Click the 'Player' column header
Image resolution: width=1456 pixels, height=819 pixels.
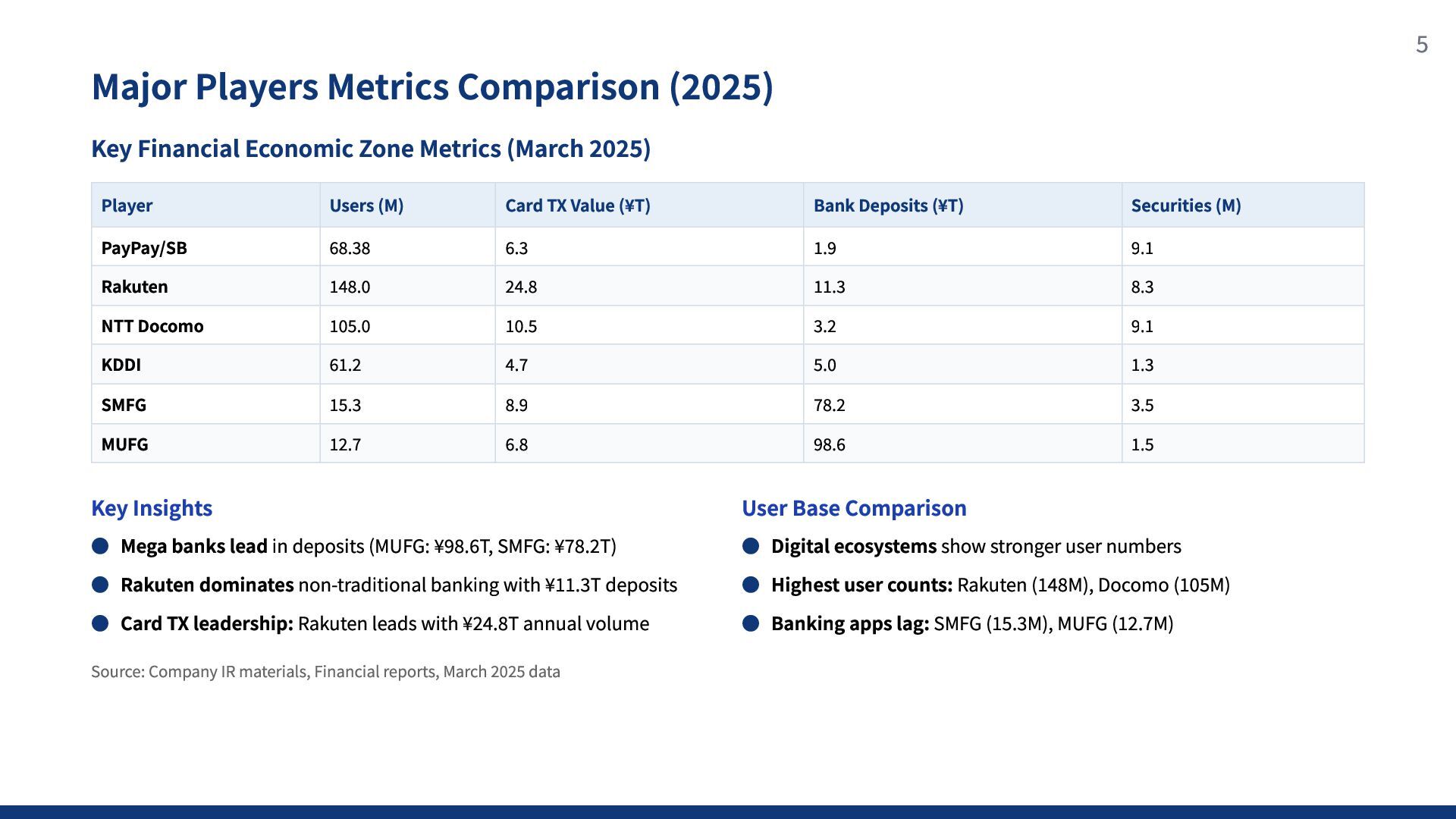click(127, 206)
